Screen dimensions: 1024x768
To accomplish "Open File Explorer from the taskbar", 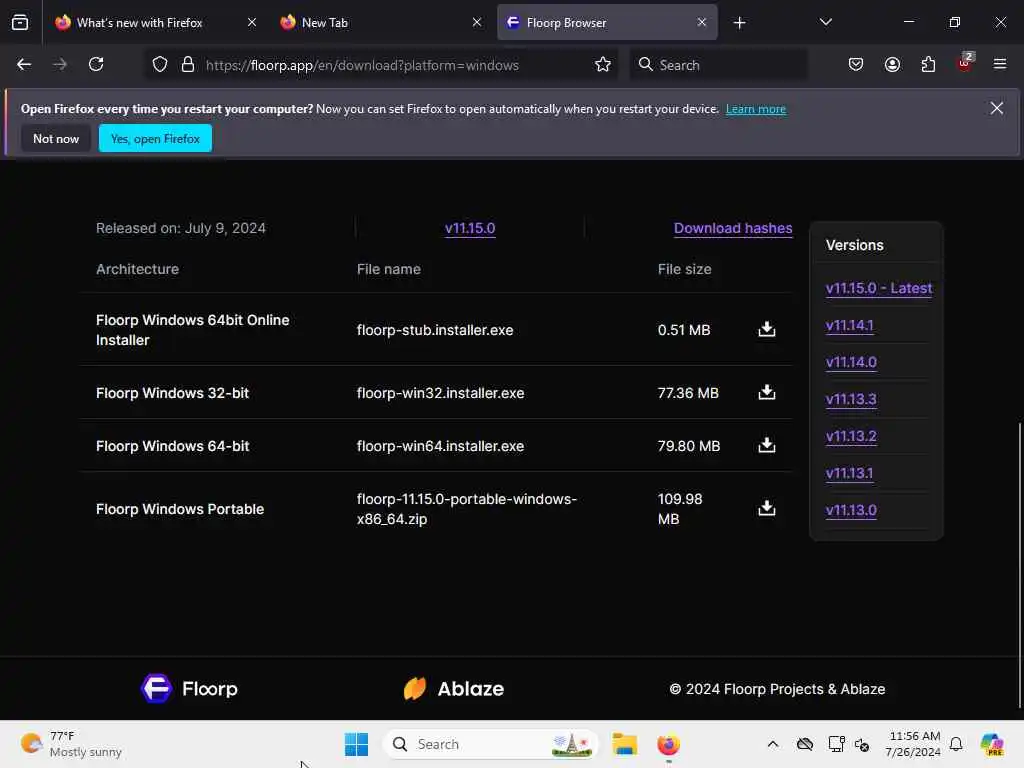I will pyautogui.click(x=624, y=744).
